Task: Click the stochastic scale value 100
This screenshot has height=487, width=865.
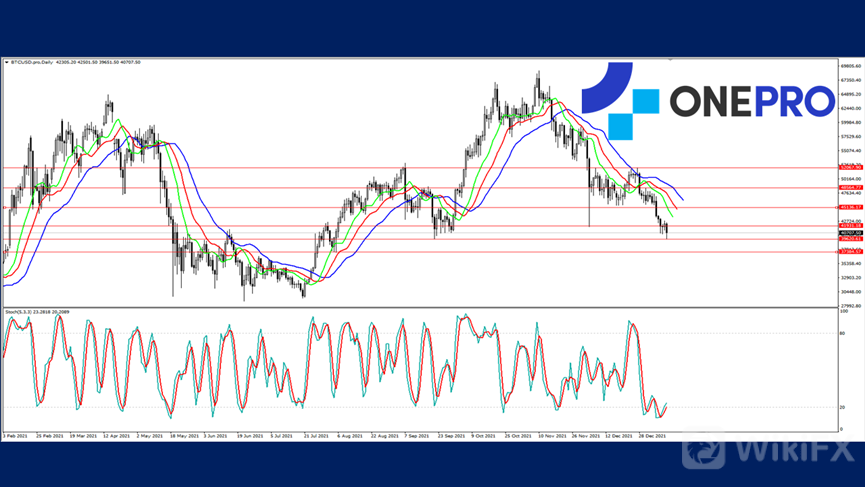Action: coord(843,312)
